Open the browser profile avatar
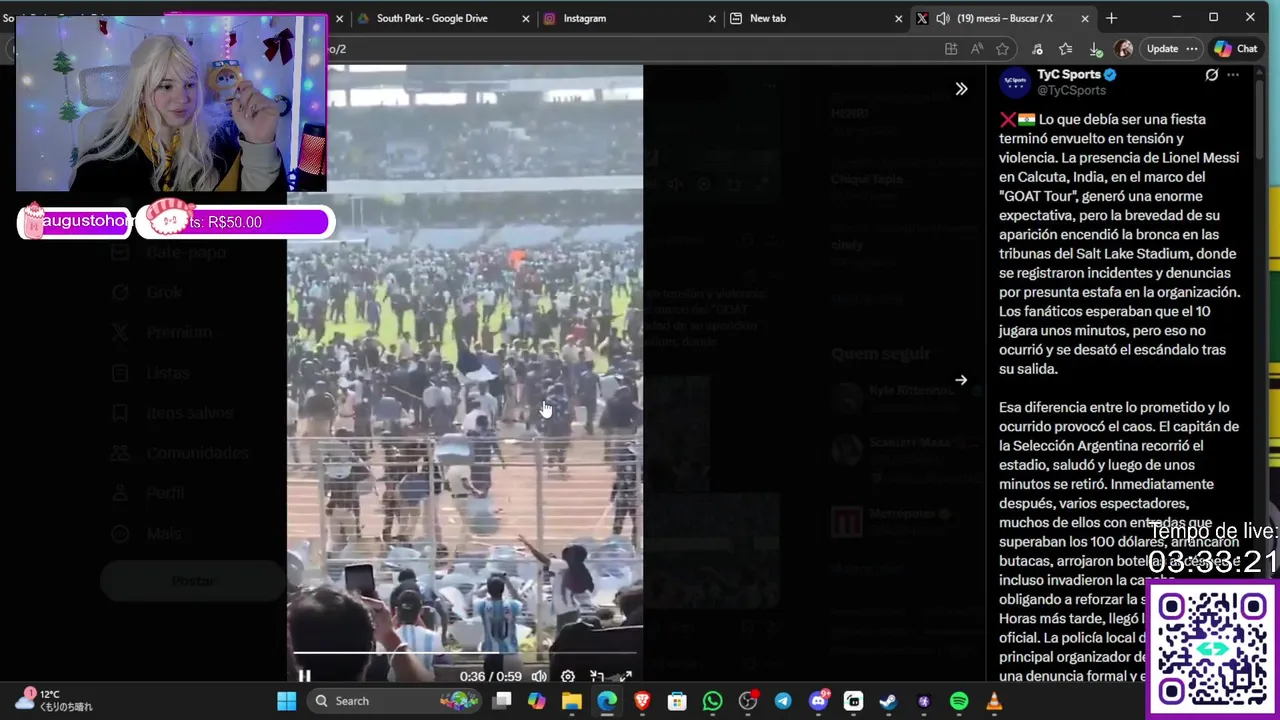 coord(1124,49)
